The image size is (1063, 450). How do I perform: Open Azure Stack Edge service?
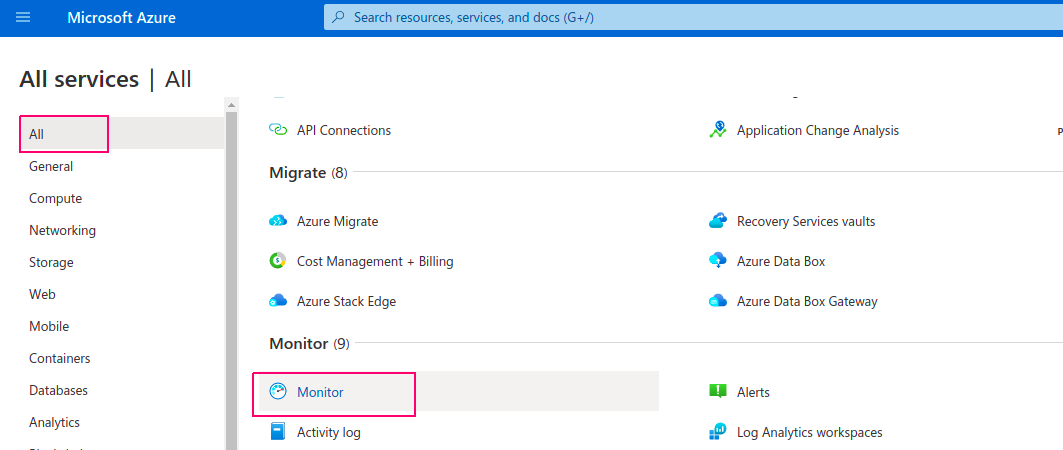[x=346, y=301]
